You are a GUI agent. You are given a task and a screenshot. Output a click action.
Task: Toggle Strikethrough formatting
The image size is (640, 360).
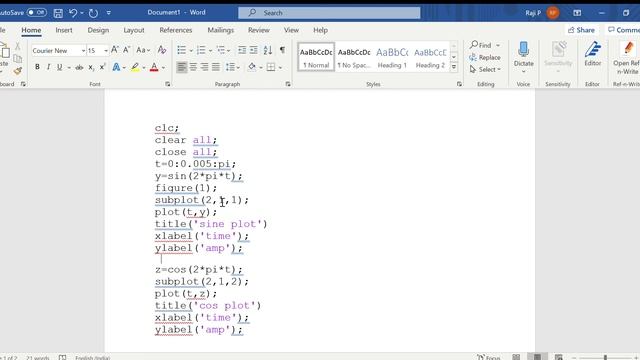pyautogui.click(x=79, y=67)
